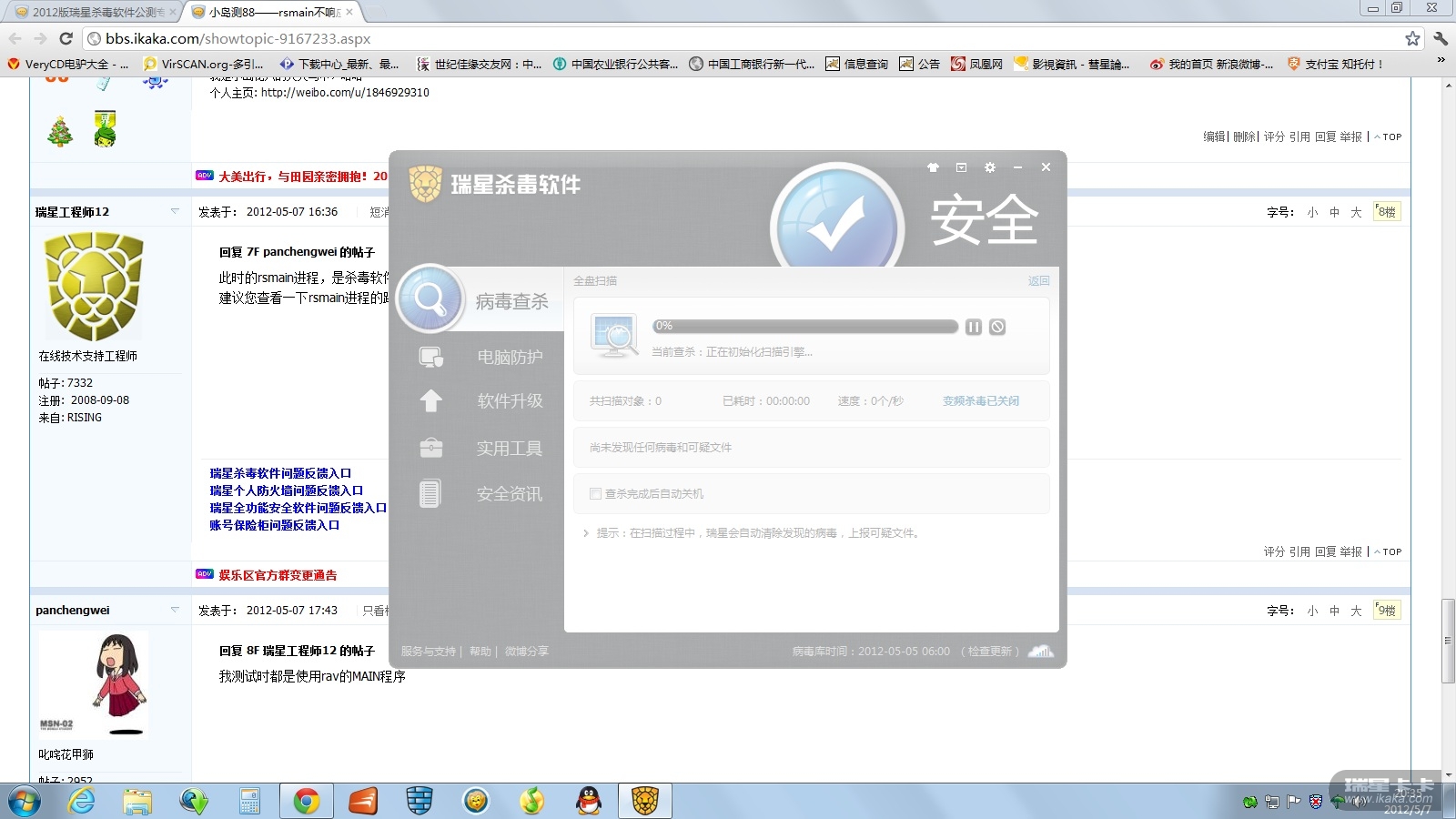The height and width of the screenshot is (819, 1456).
Task: Open 账号保险柜问题反馈入口 link
Action: coord(274,525)
